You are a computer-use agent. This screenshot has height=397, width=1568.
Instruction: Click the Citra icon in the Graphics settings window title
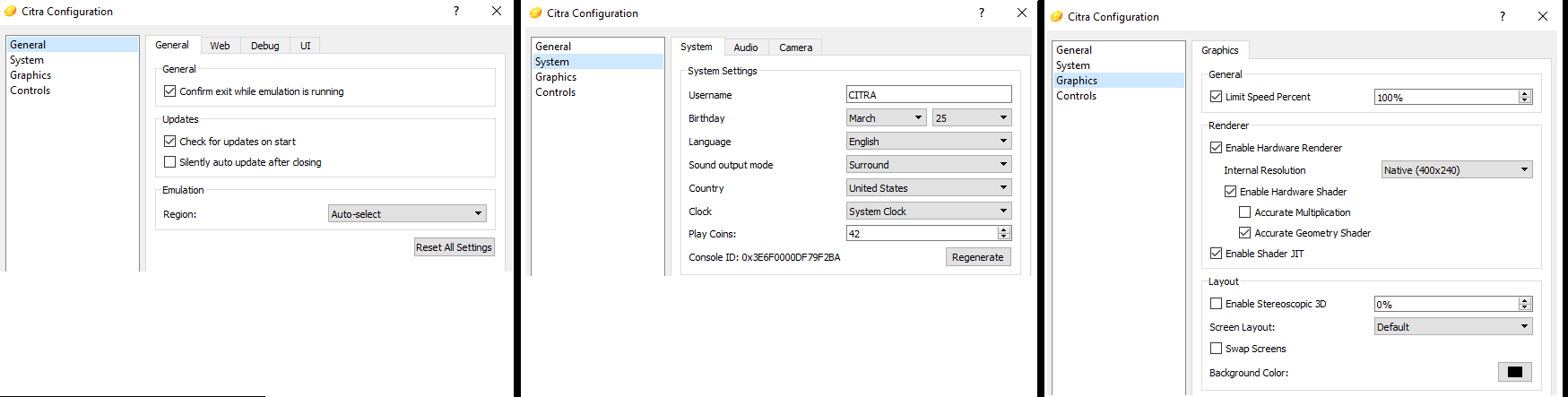[x=1057, y=17]
